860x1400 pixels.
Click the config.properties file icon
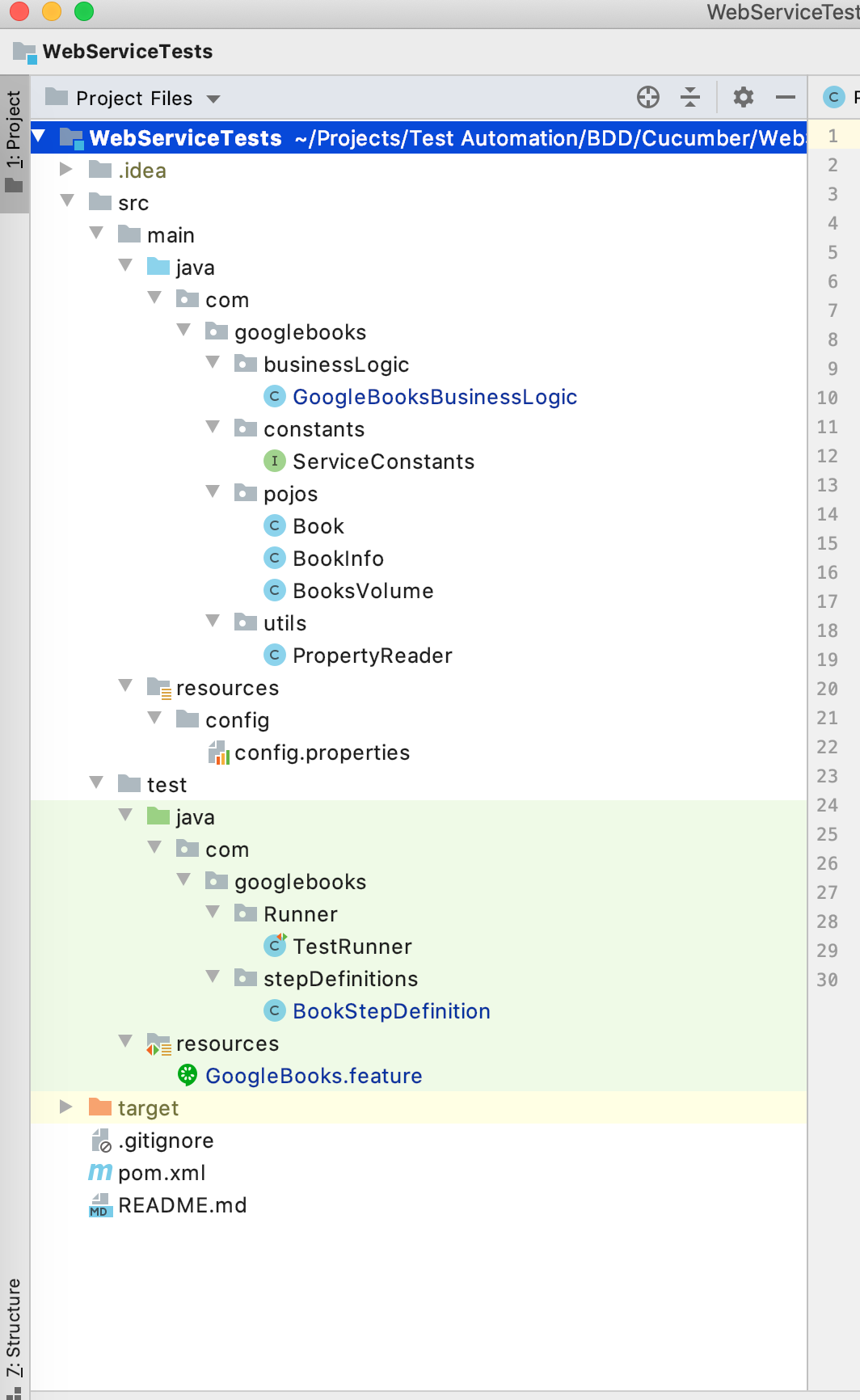point(219,753)
